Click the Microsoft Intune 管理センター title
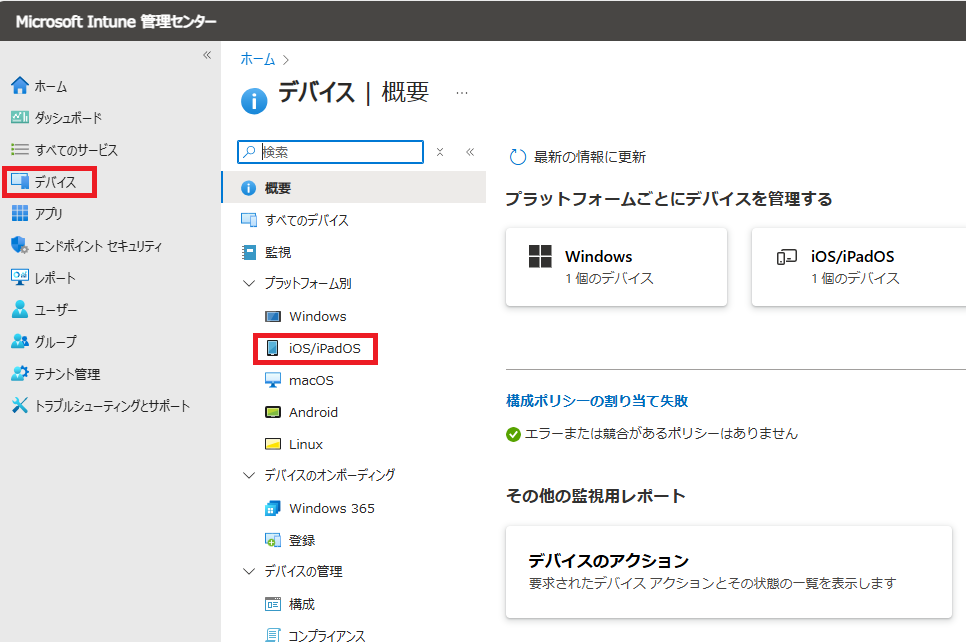The height and width of the screenshot is (642, 966). 116,22
